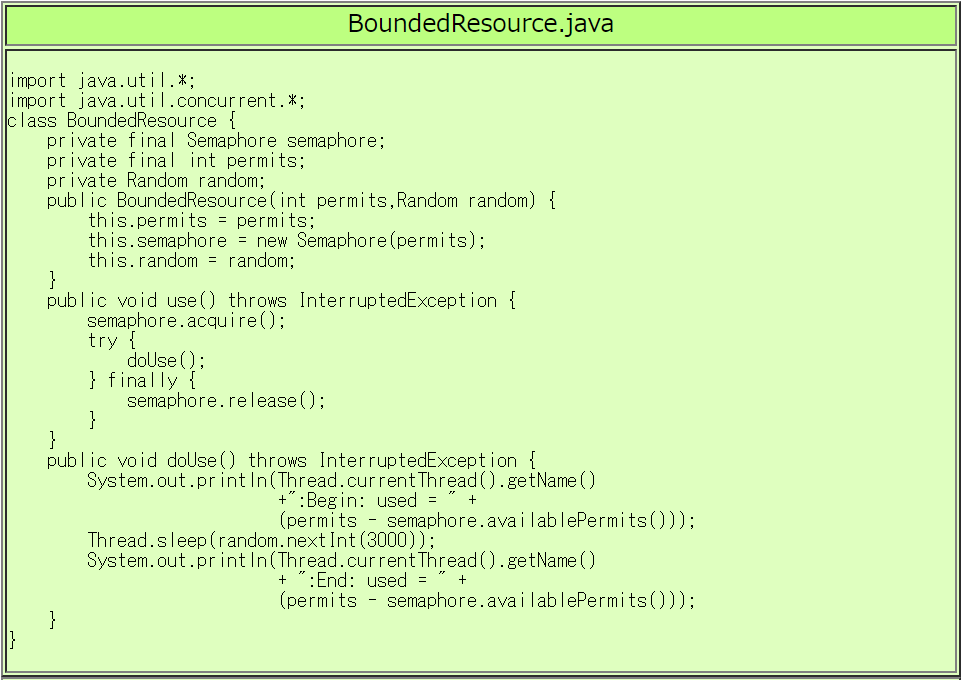Click the public void doUse() method signature
963x680 pixels.
(x=291, y=461)
